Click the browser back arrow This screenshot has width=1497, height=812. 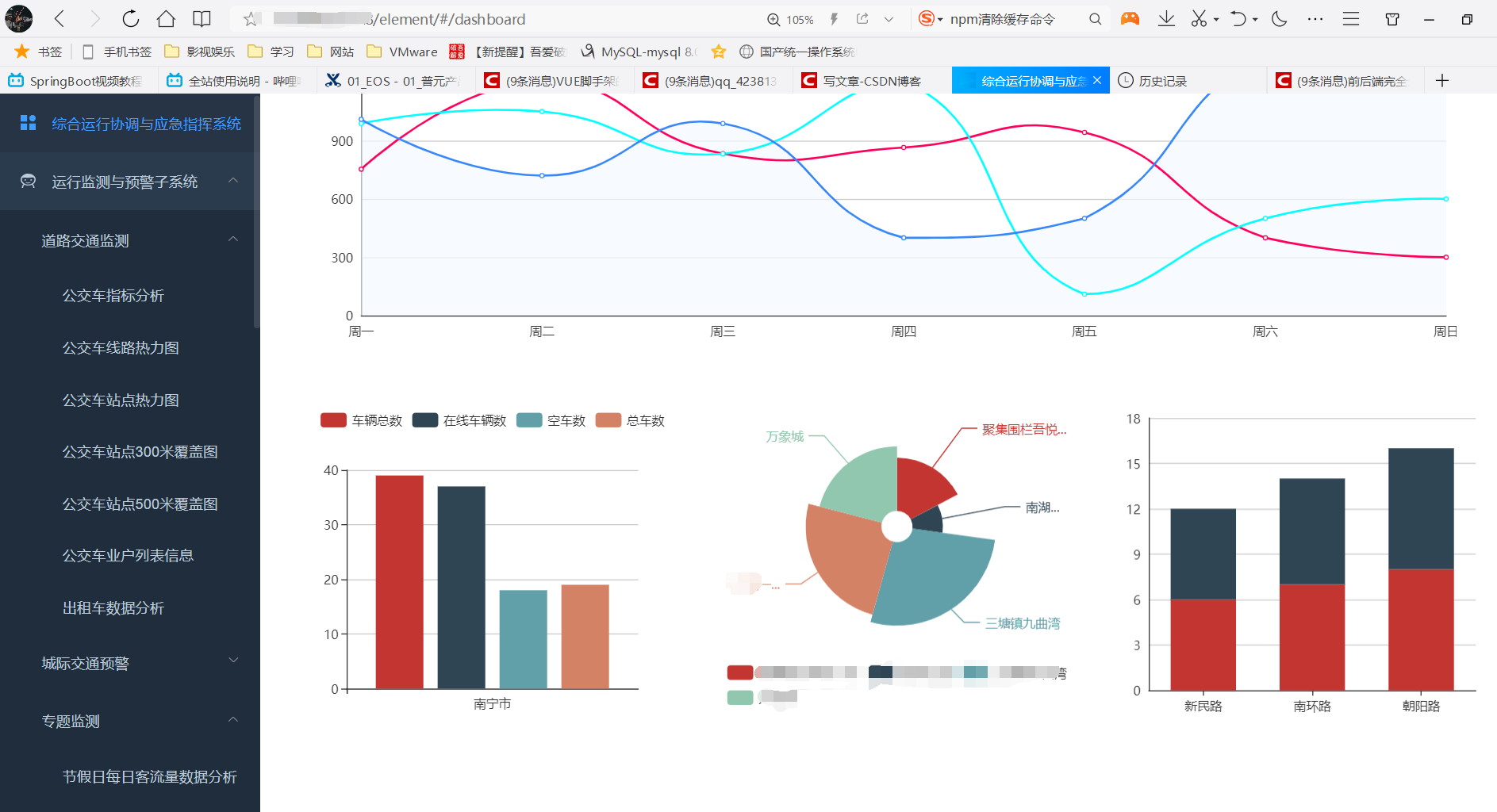pos(60,19)
